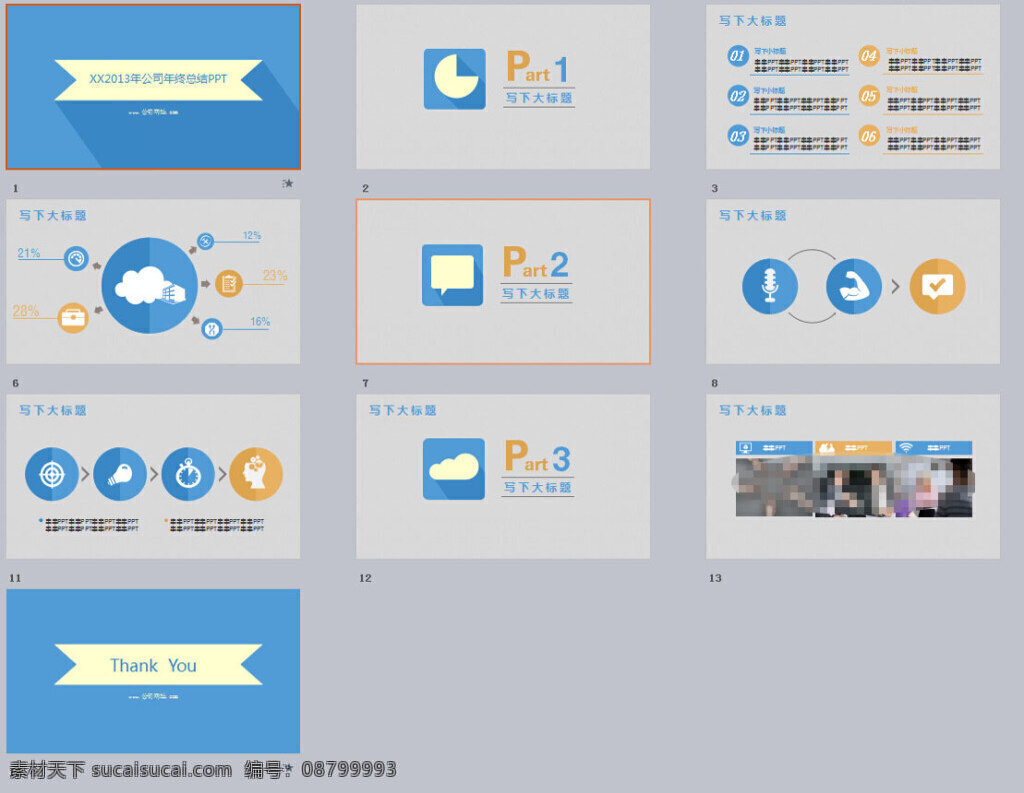
Task: Click the blue 03 numbered circle
Action: [737, 136]
